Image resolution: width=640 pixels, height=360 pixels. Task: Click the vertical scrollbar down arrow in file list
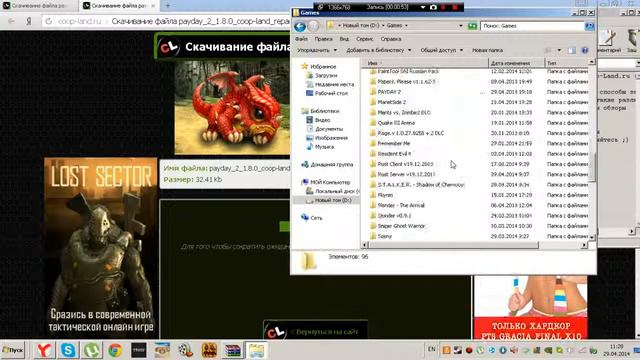coord(592,237)
